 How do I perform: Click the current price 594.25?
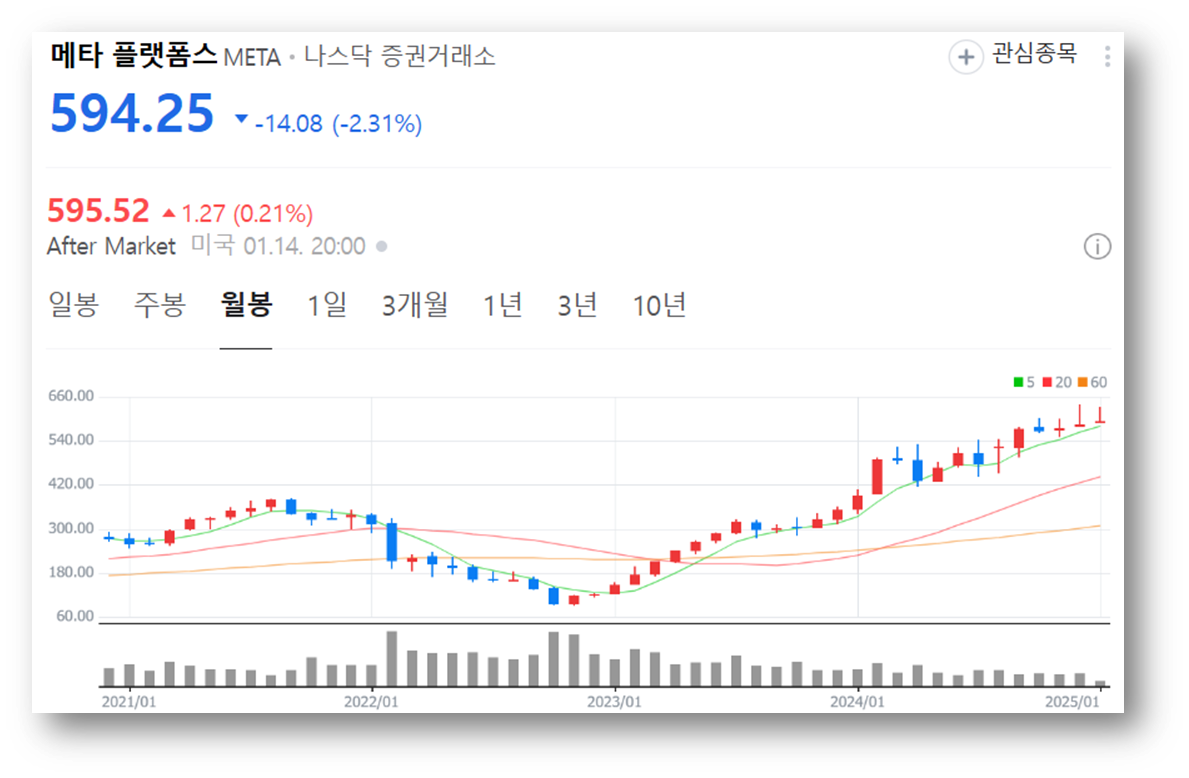point(132,114)
